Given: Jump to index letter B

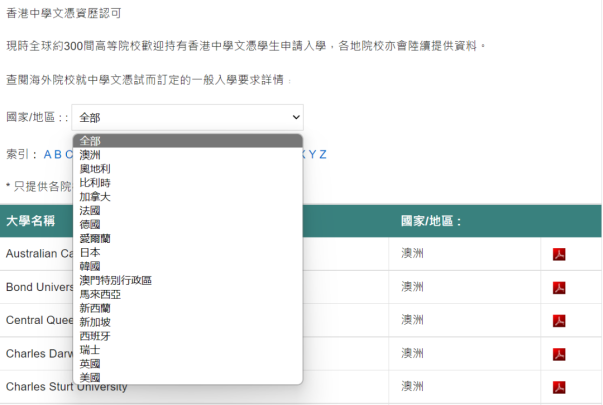Looking at the screenshot, I should point(58,154).
